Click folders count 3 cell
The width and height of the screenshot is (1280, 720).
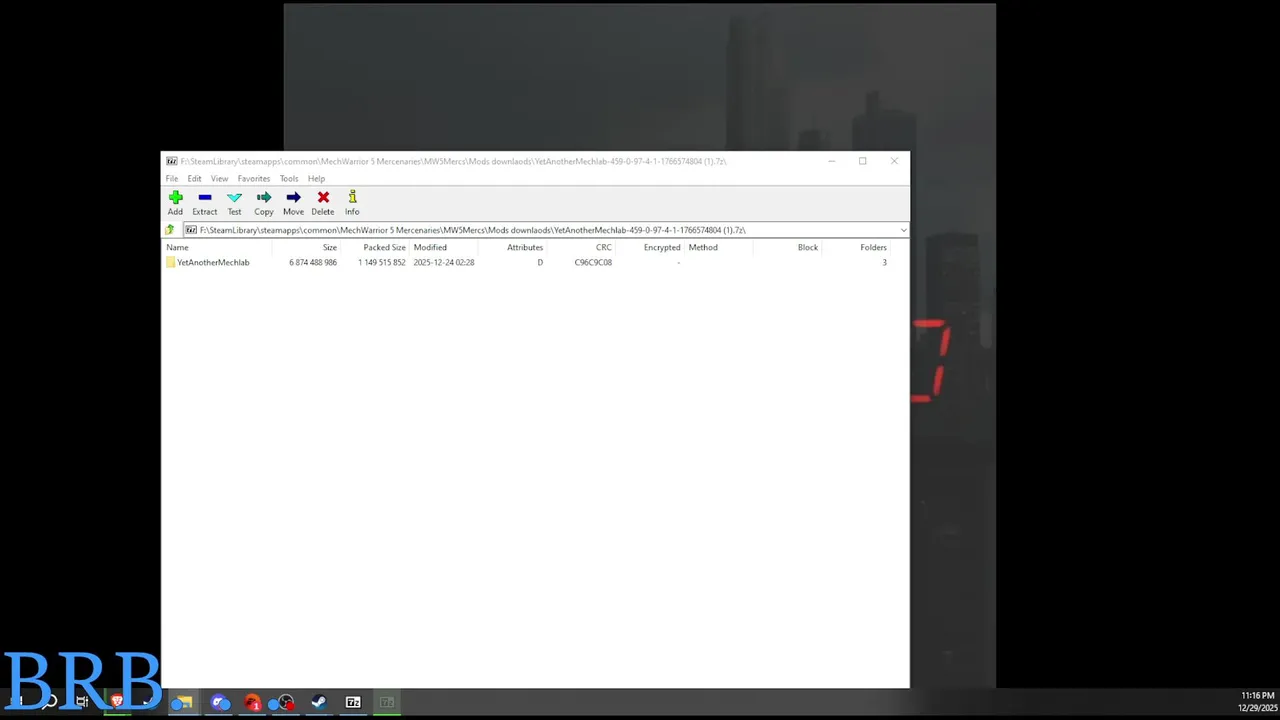pyautogui.click(x=884, y=262)
